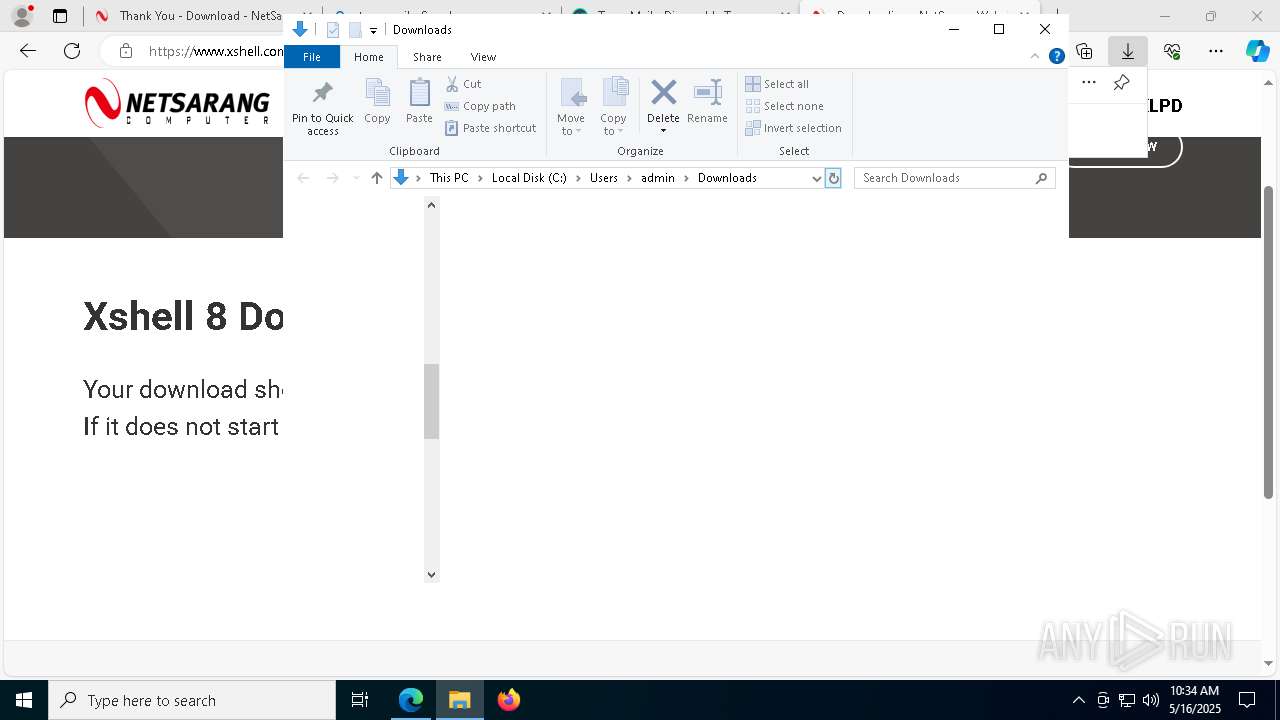The image size is (1280, 720).
Task: Click more options in Edge downloads flyout
Action: coord(1089,82)
